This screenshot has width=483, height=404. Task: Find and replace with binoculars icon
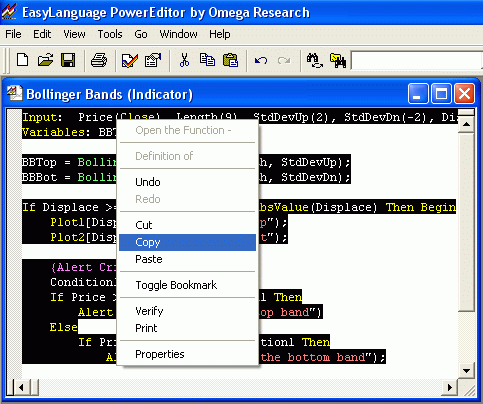315,60
